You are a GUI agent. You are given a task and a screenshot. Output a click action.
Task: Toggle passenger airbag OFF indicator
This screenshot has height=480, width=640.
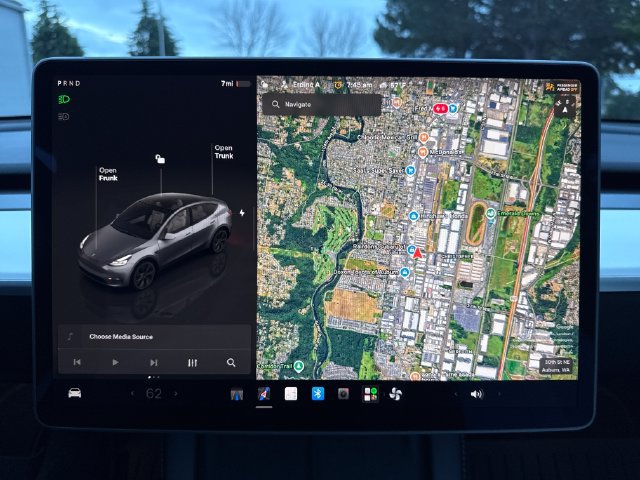pyautogui.click(x=562, y=87)
